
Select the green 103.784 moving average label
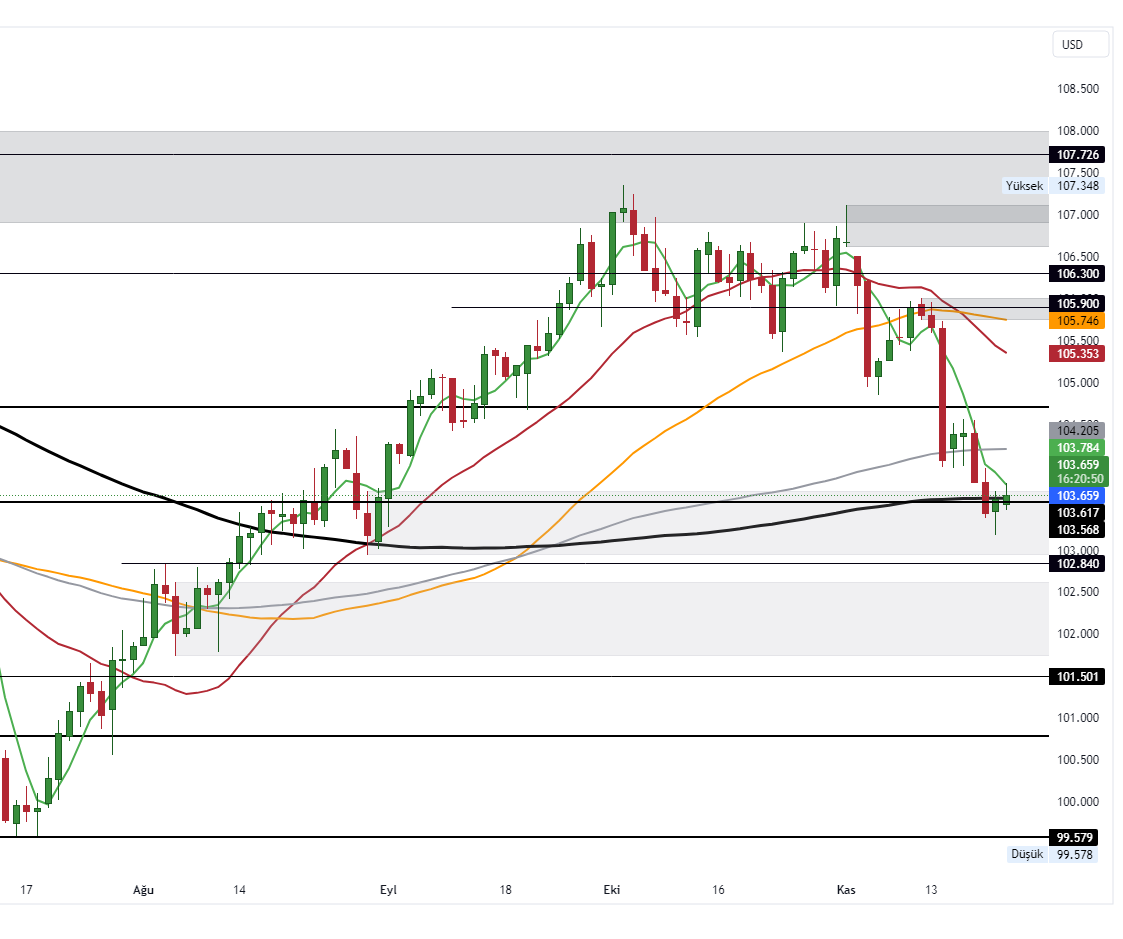click(1078, 447)
